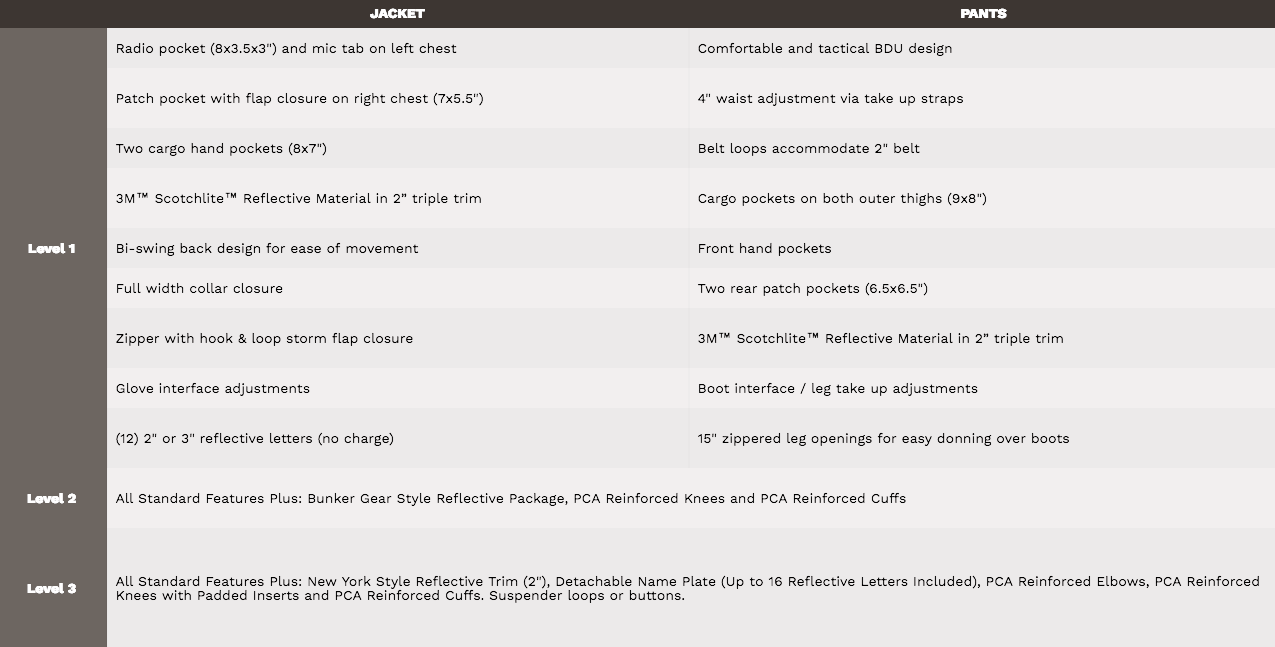Select the two rear patch pockets cell
This screenshot has width=1275, height=647.
coord(812,288)
